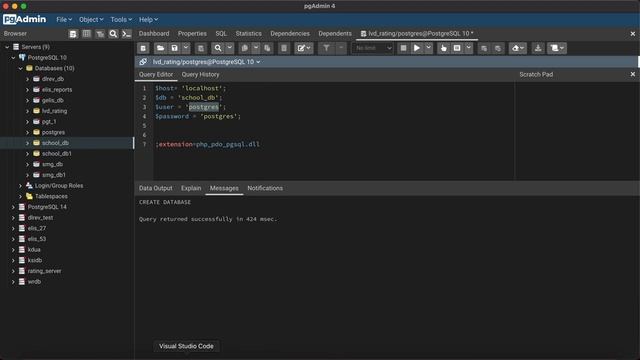Click the connection status link icon

coord(143,62)
